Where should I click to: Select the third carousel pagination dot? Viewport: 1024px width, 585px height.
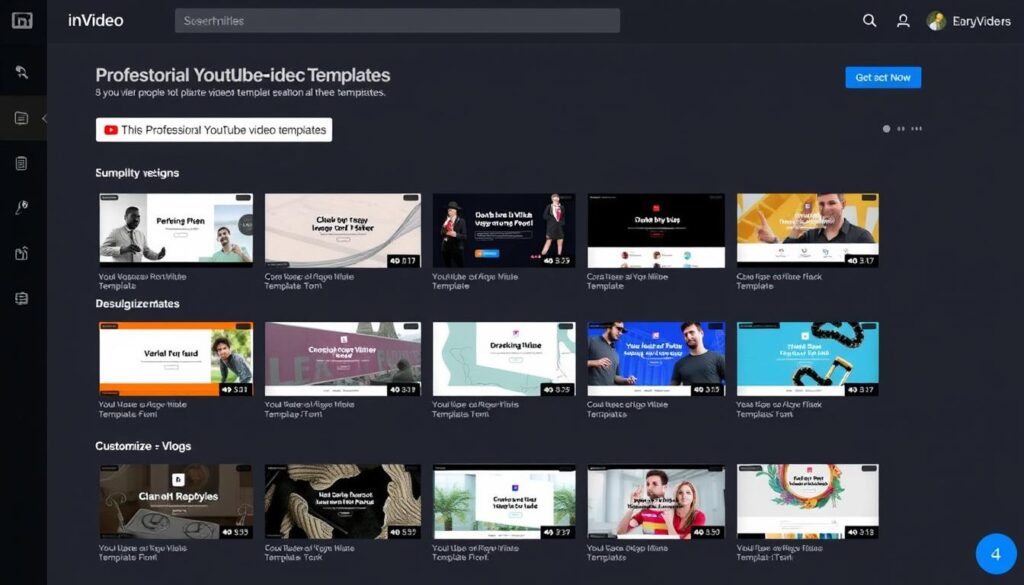click(917, 129)
